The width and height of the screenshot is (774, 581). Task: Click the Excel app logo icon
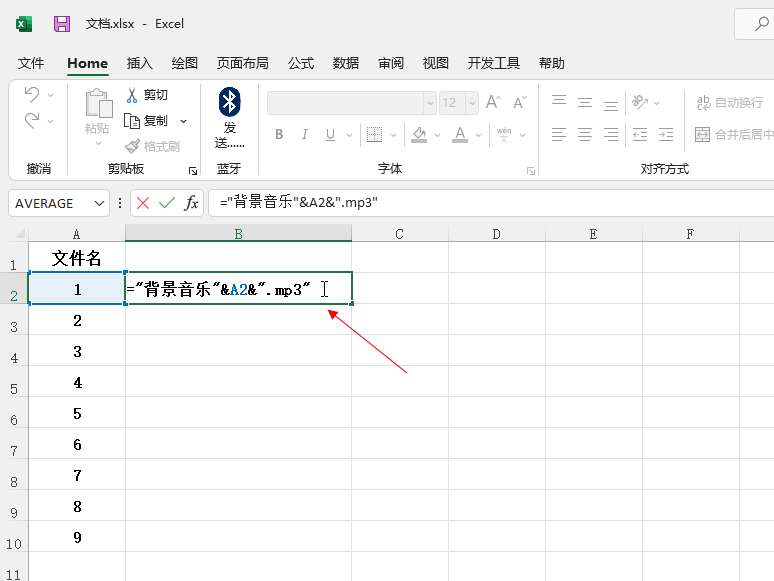point(24,24)
